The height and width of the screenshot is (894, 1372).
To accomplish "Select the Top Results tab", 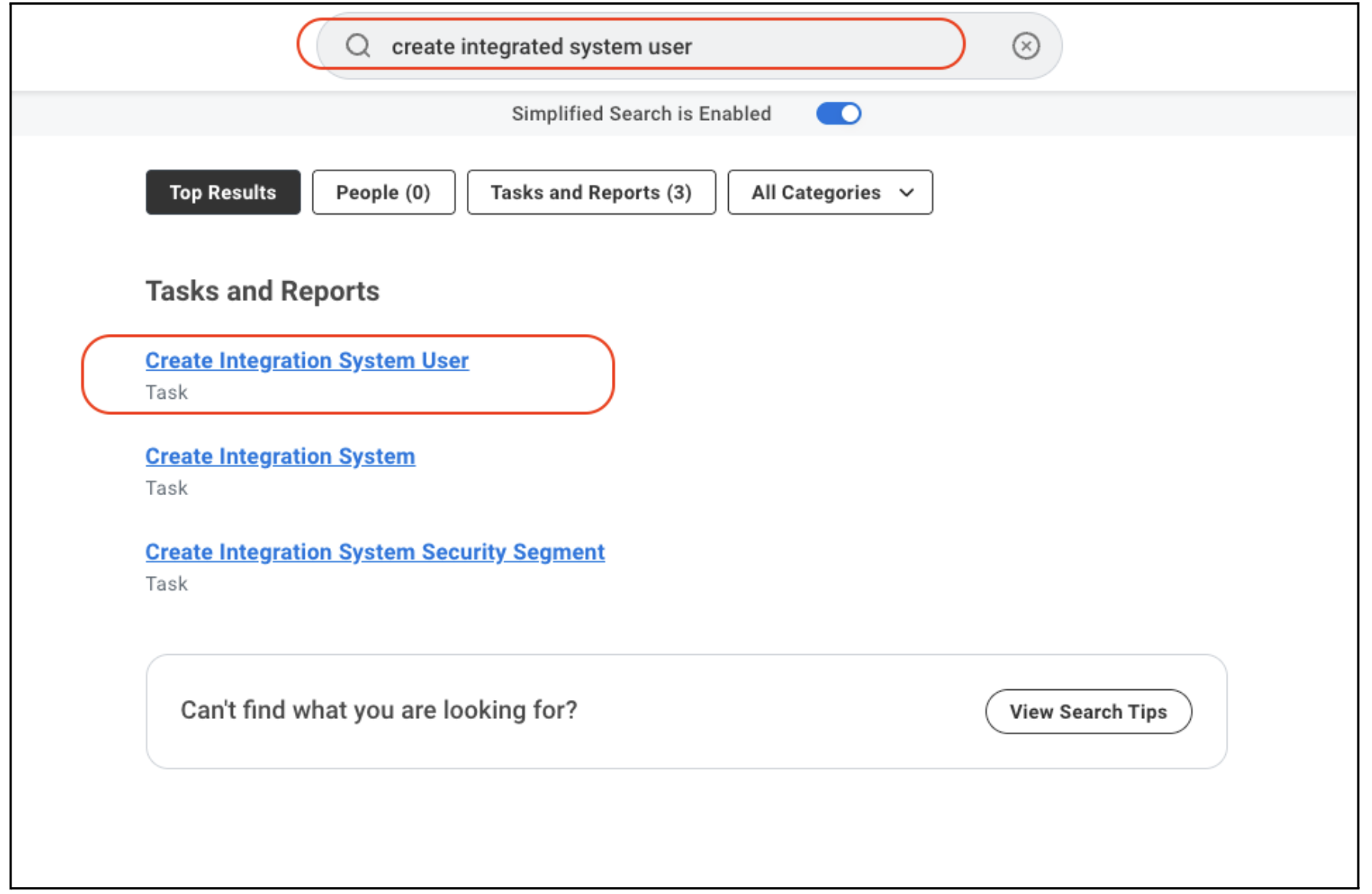I will 223,193.
